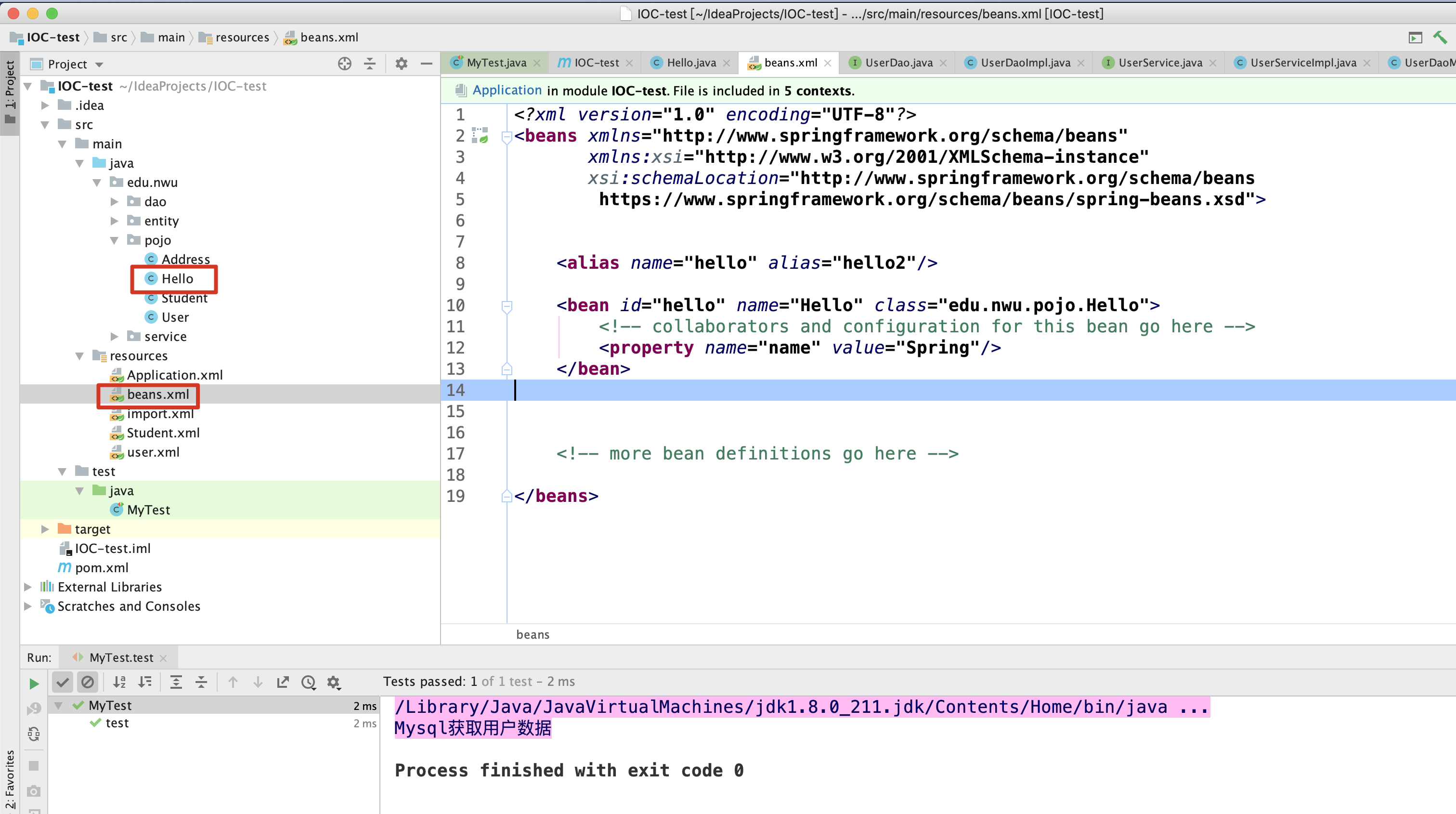Click the locate/scroll from source target icon
The width and height of the screenshot is (1456, 814).
[344, 63]
